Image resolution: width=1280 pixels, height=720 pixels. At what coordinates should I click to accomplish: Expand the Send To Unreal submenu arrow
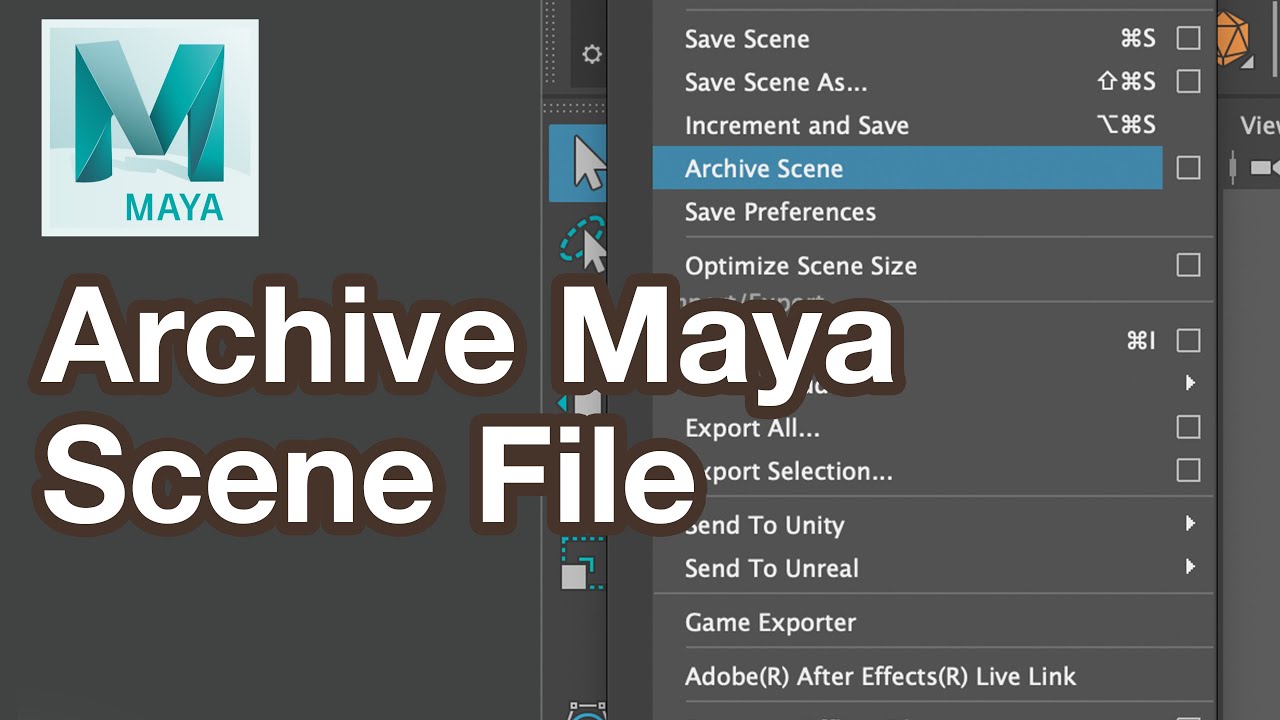1190,566
